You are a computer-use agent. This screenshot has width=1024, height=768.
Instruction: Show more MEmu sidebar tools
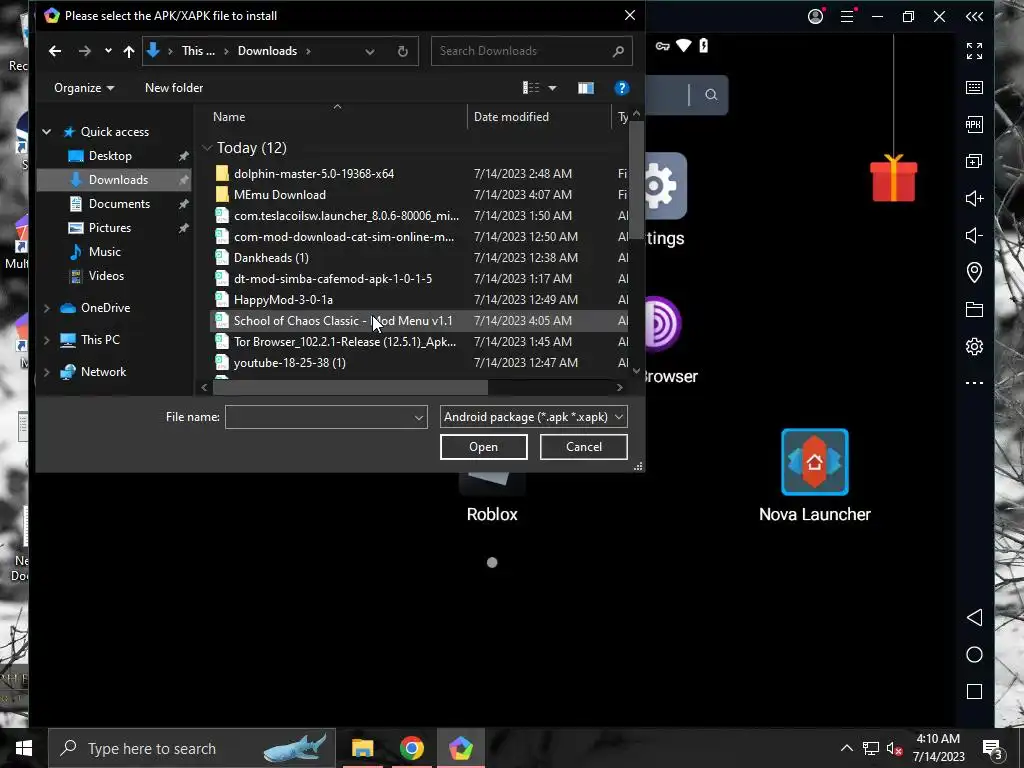click(x=974, y=383)
